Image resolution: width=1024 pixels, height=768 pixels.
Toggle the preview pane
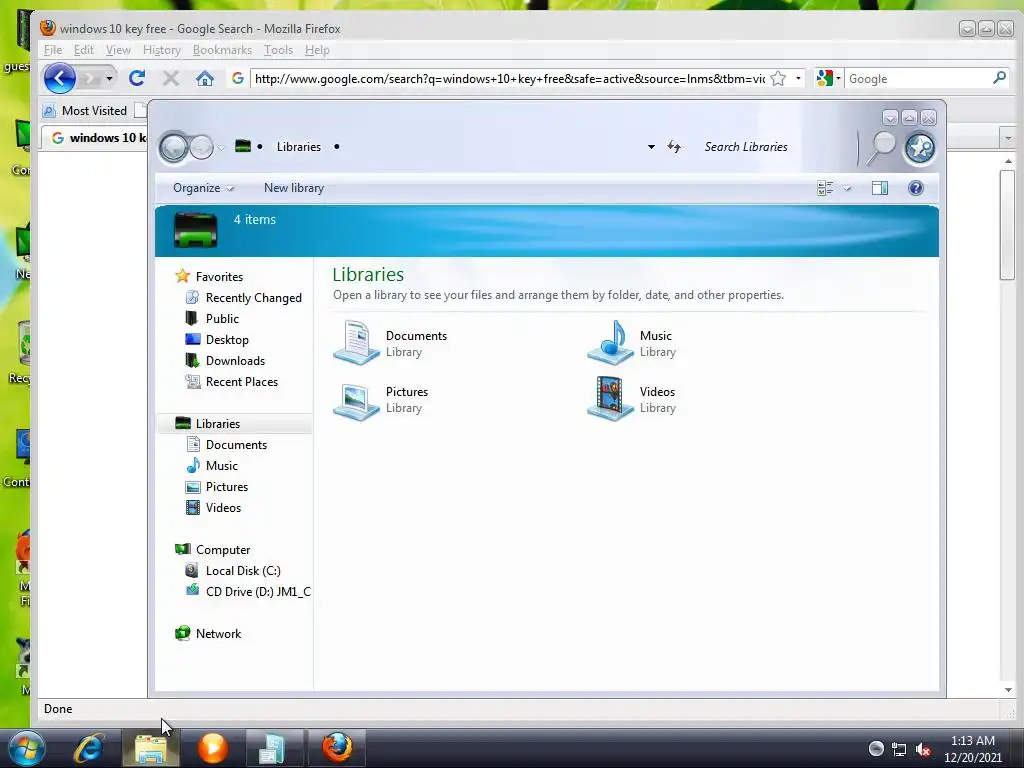point(880,188)
